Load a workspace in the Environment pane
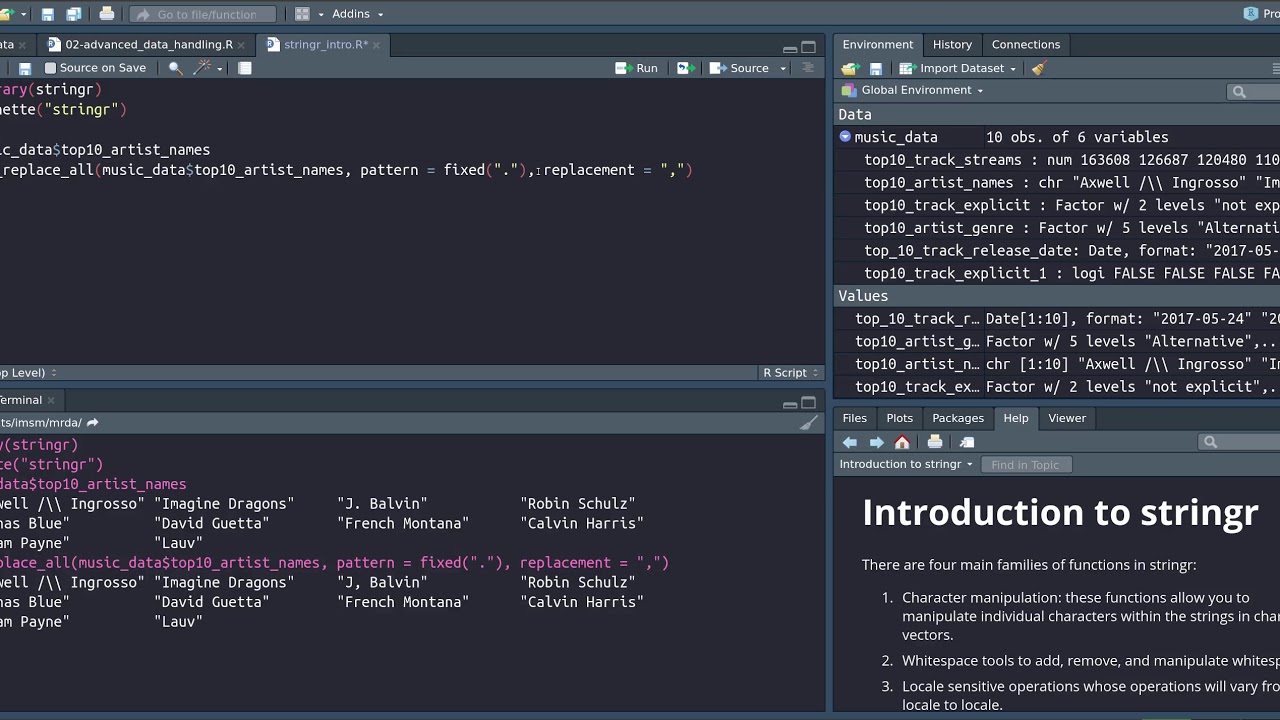This screenshot has height=720, width=1280. pos(850,68)
